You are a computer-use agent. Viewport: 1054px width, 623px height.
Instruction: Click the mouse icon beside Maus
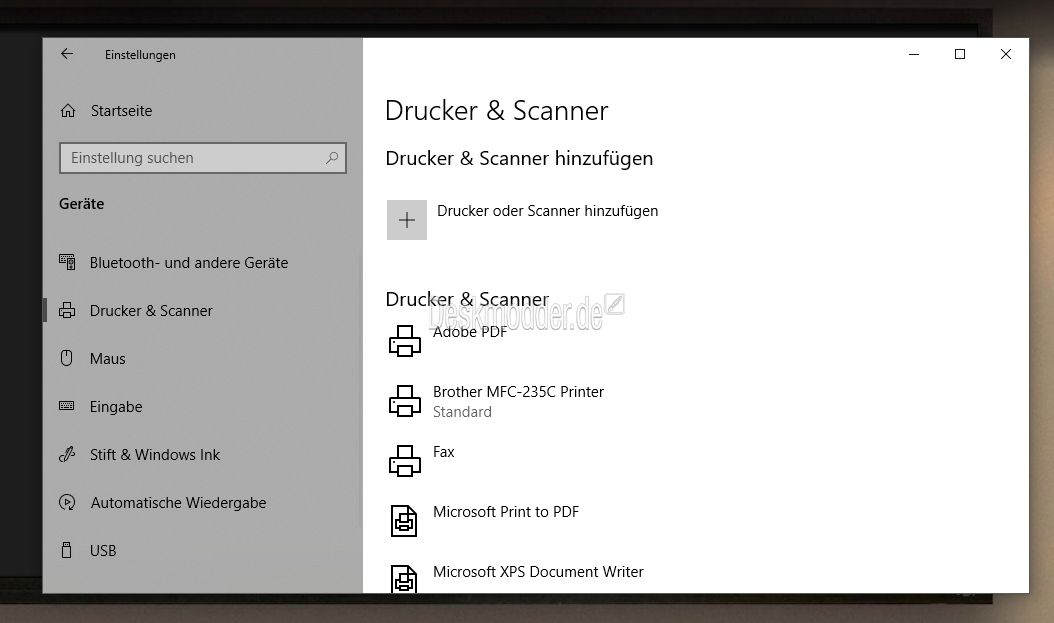67,358
